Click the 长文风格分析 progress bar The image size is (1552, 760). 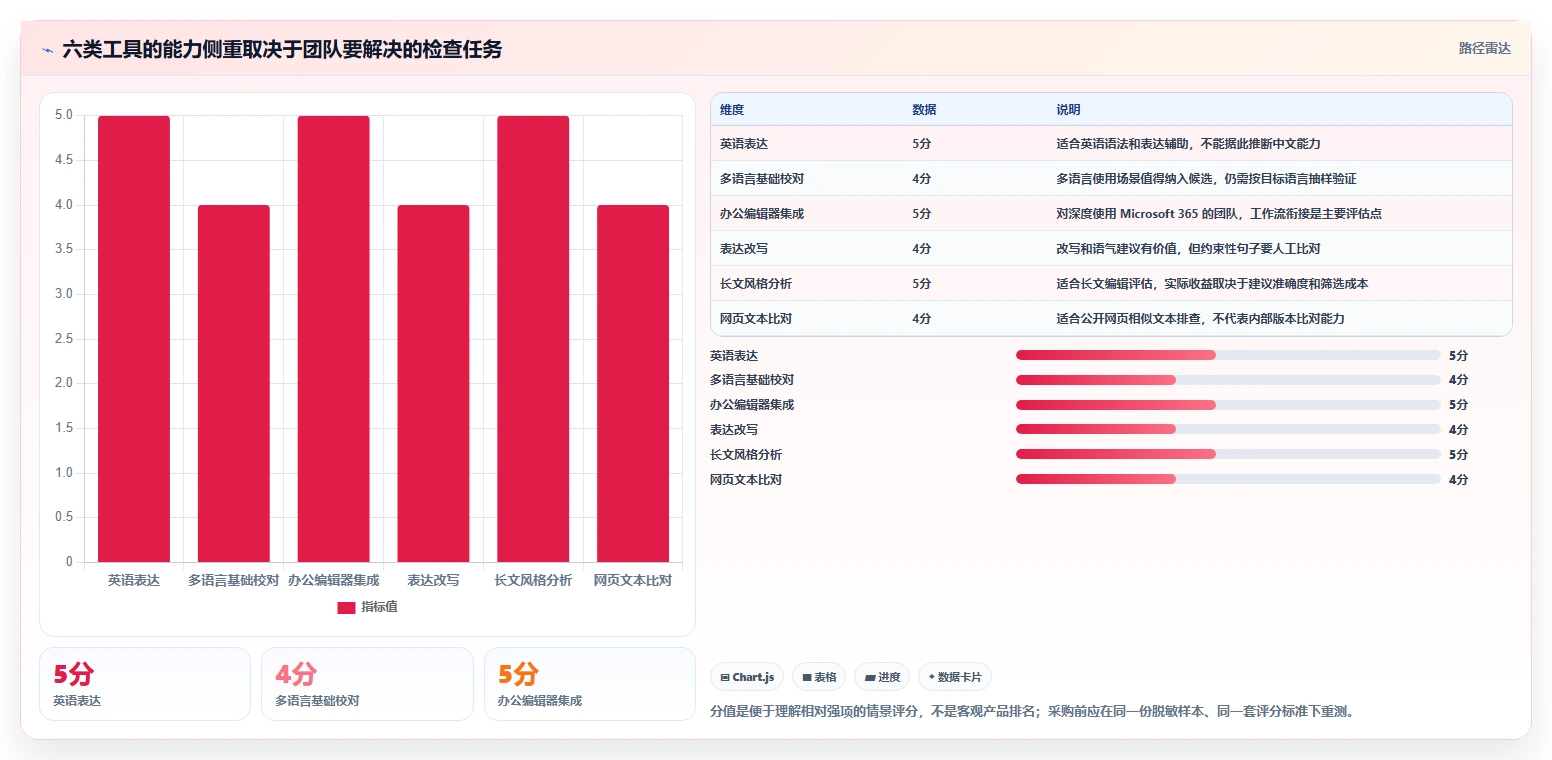(1228, 454)
